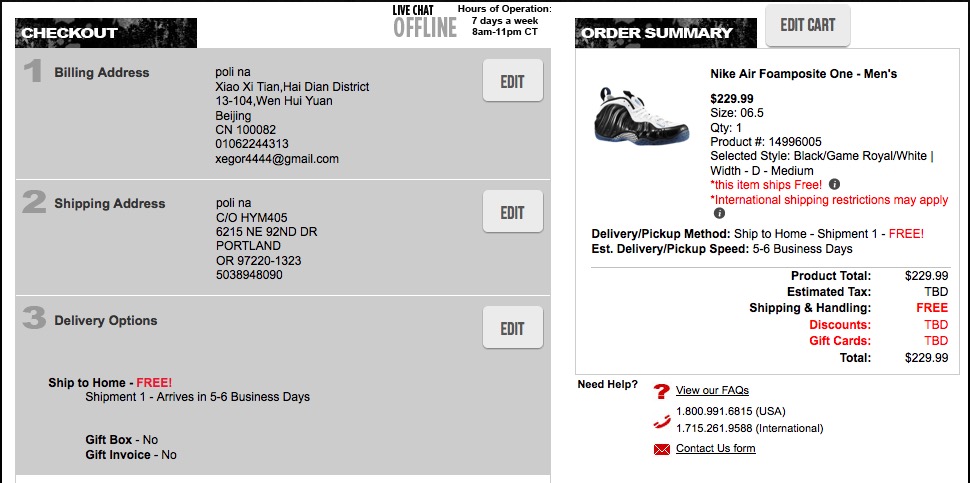
Task: Edit the Delivery Options section
Action: (x=512, y=328)
